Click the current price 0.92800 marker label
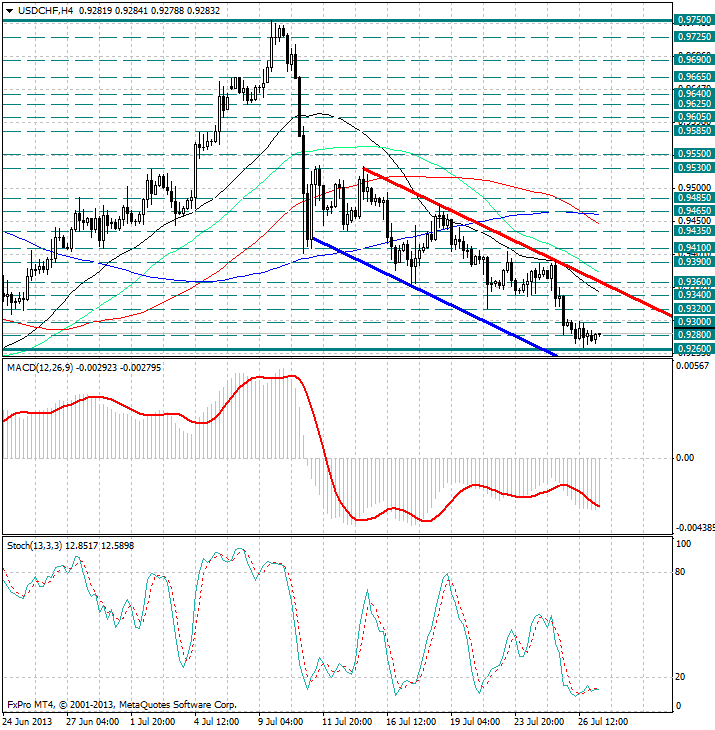Viewport: 715px width, 730px height. [694, 335]
